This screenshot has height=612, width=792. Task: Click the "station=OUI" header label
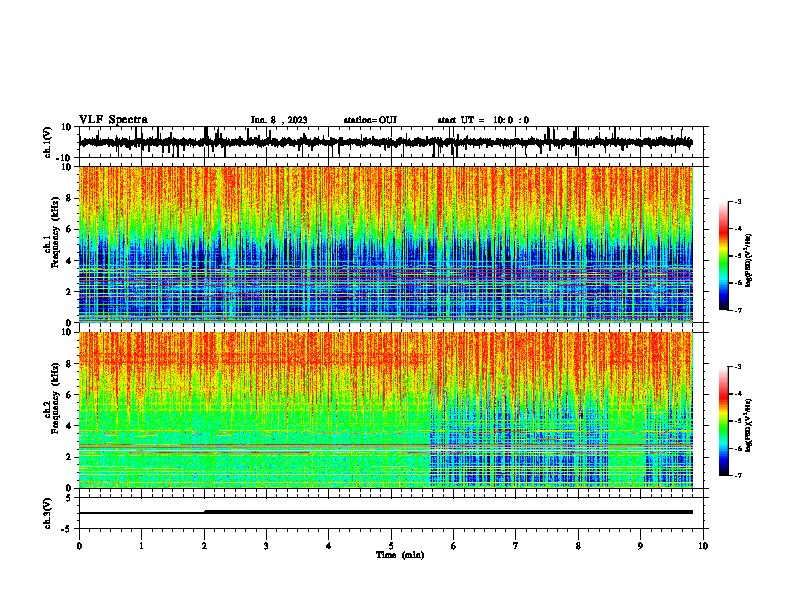point(370,120)
